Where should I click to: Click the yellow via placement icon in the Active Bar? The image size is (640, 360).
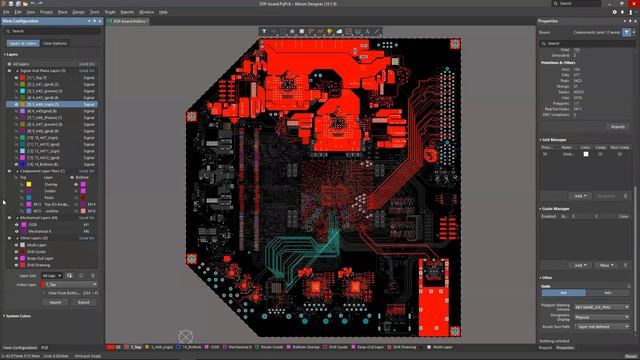(x=330, y=31)
